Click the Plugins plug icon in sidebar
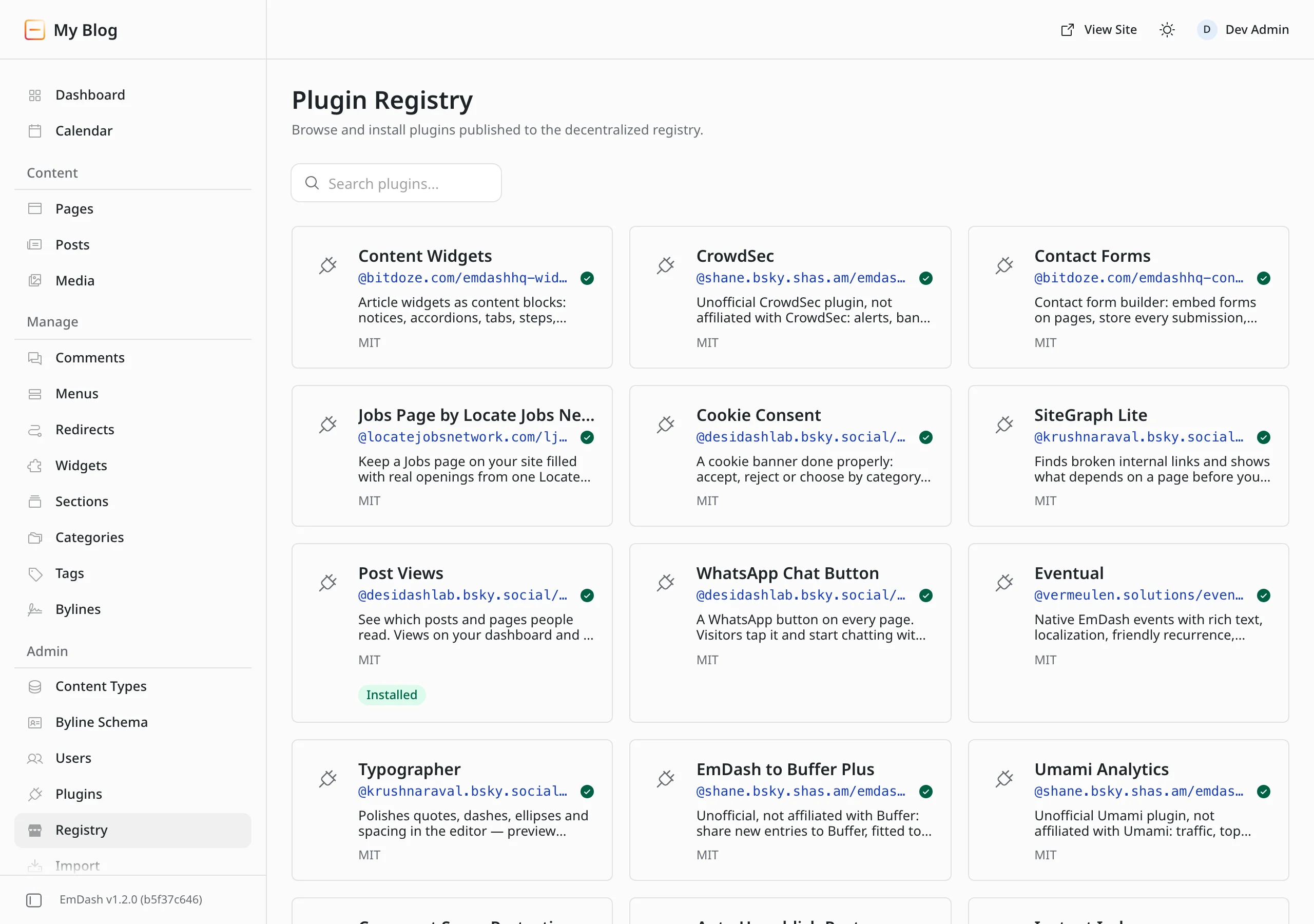 click(35, 795)
